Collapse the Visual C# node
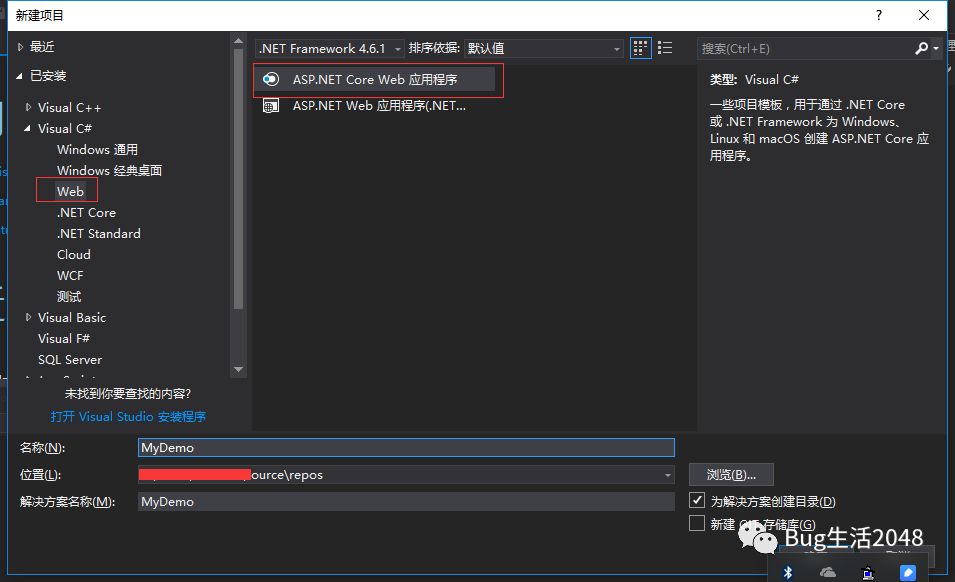 (x=27, y=128)
